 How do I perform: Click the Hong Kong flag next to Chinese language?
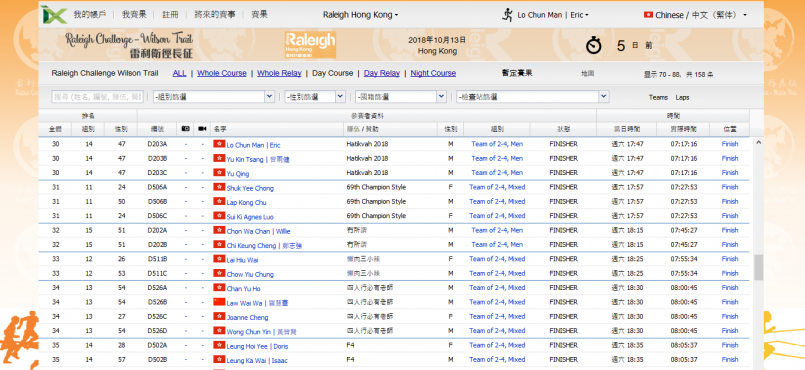[648, 15]
